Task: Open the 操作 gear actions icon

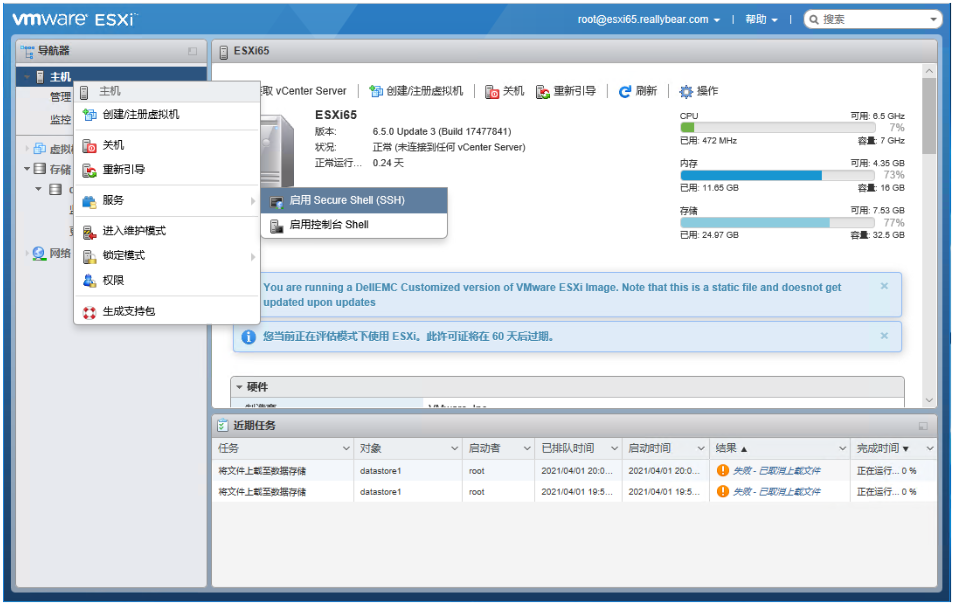Action: (x=688, y=91)
